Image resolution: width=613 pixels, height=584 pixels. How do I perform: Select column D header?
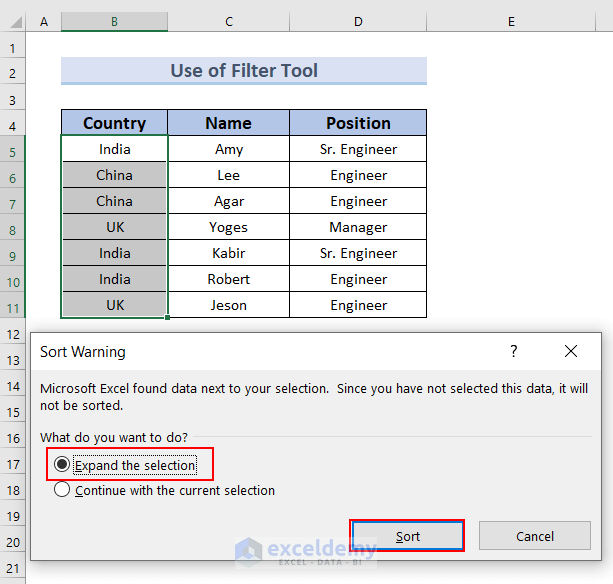pos(358,22)
